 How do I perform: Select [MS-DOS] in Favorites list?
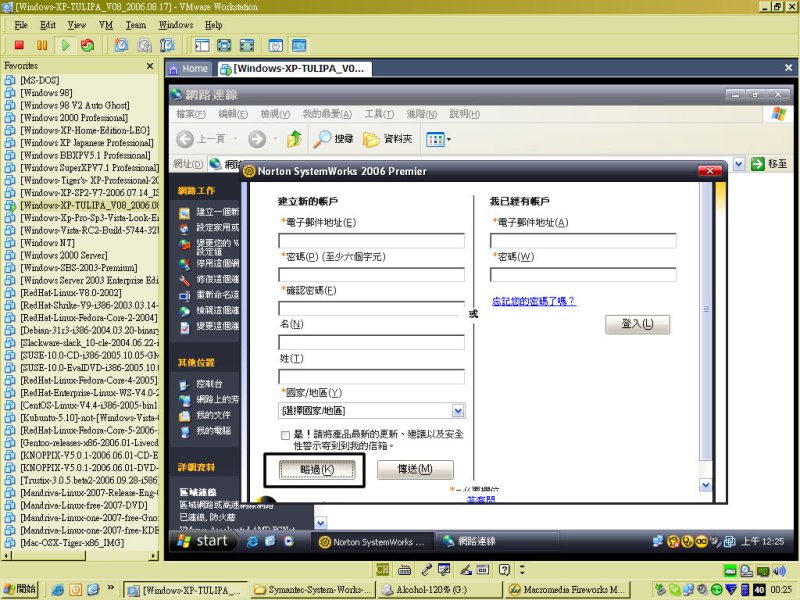click(40, 80)
